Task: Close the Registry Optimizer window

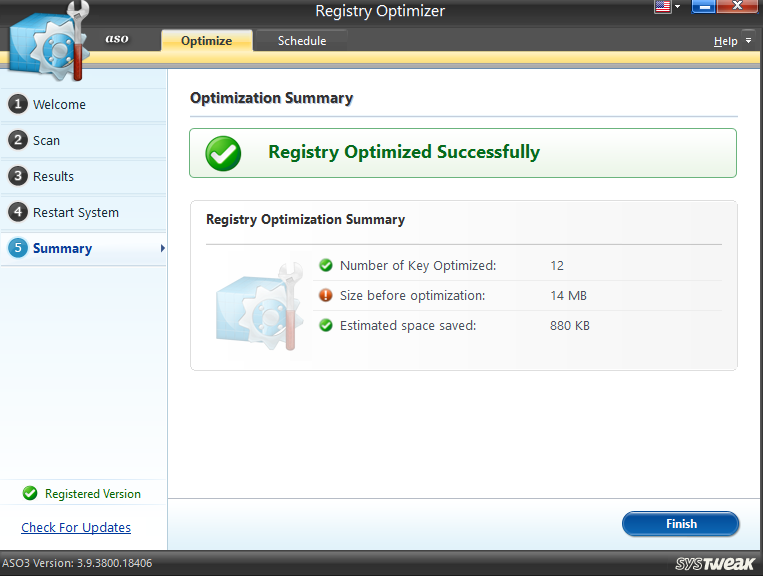Action: click(x=737, y=6)
